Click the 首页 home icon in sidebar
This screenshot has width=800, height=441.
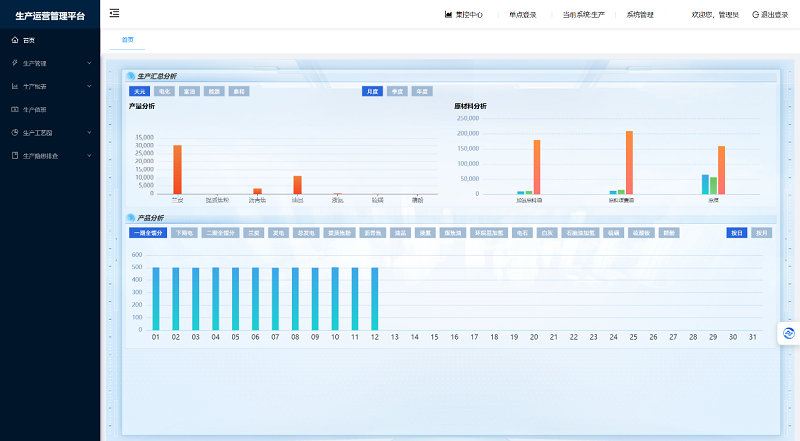(15, 40)
